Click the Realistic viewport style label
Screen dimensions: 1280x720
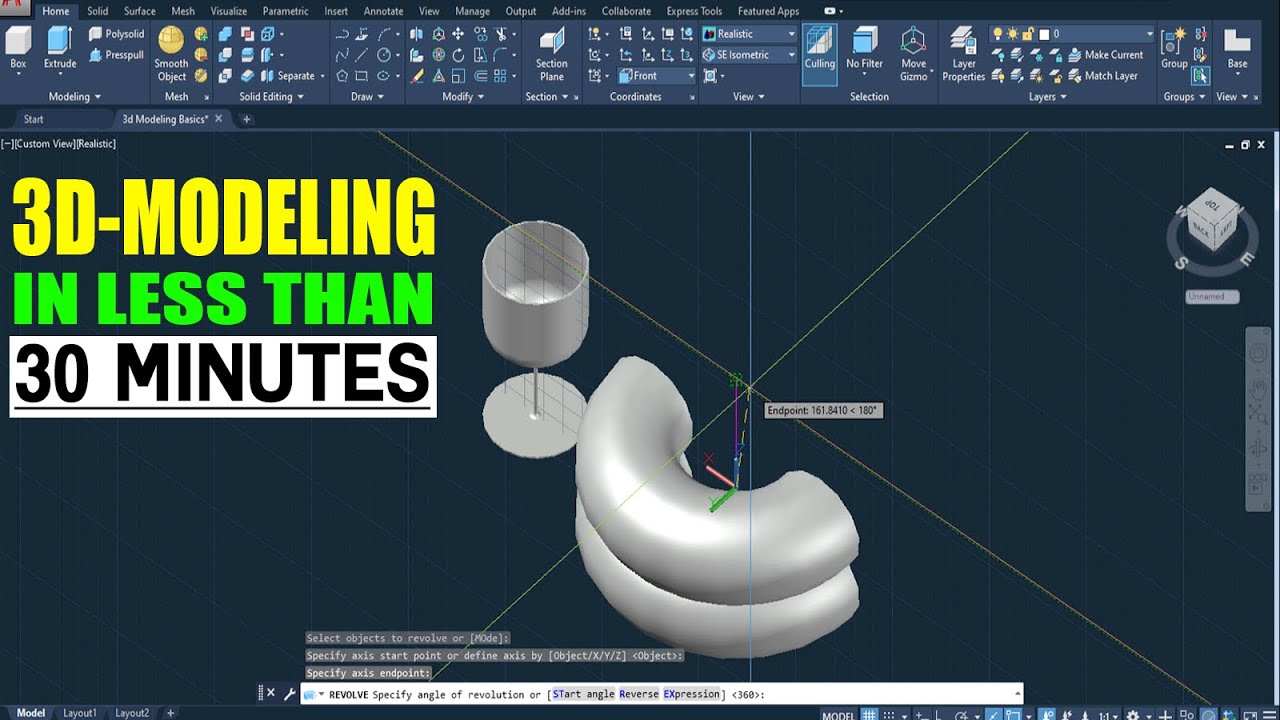point(97,144)
